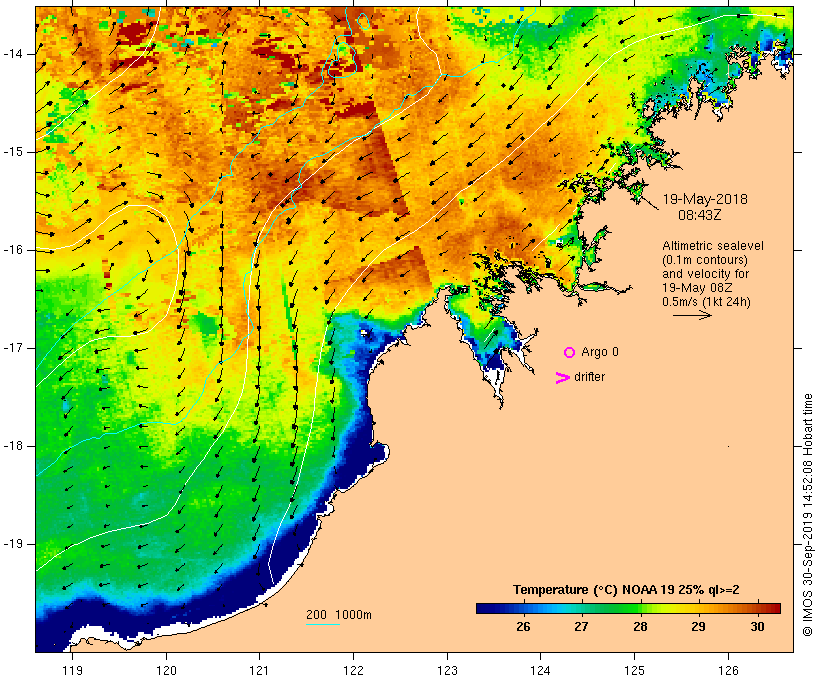This screenshot has height=680, width=820.
Task: Click the date text 19-May-2018
Action: (x=705, y=199)
